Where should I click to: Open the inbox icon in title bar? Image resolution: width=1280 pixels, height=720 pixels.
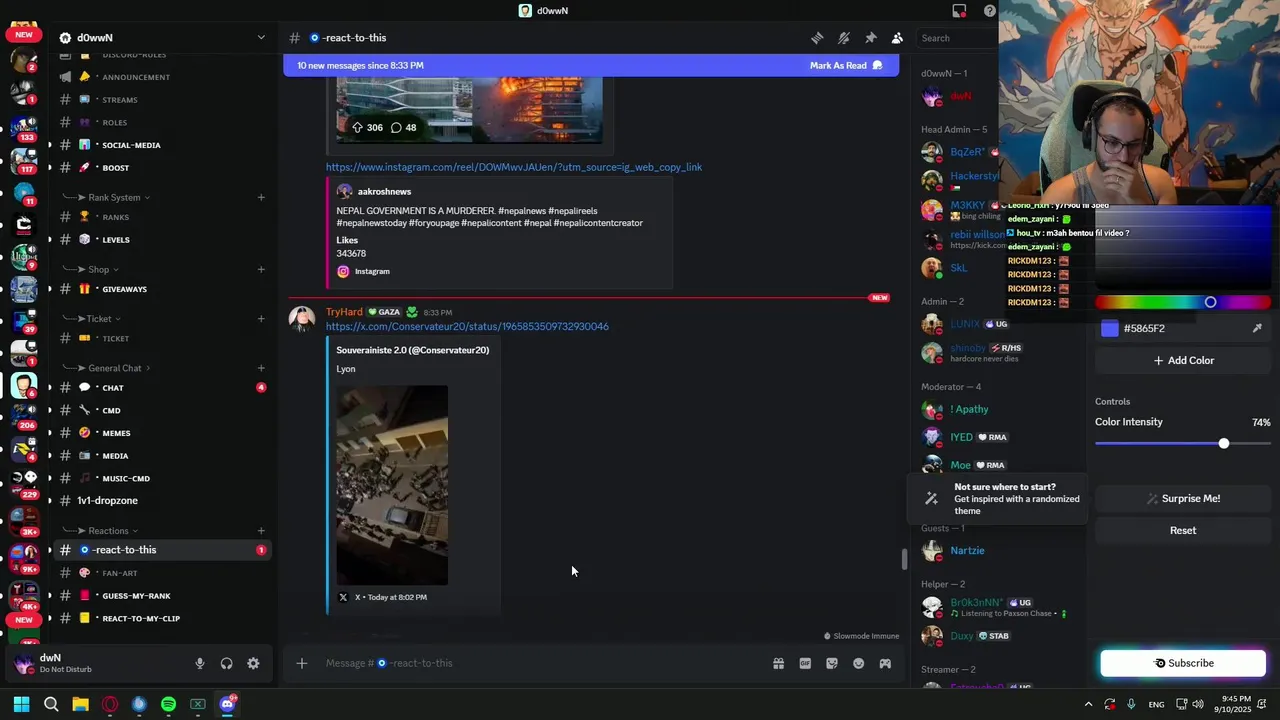coord(960,11)
